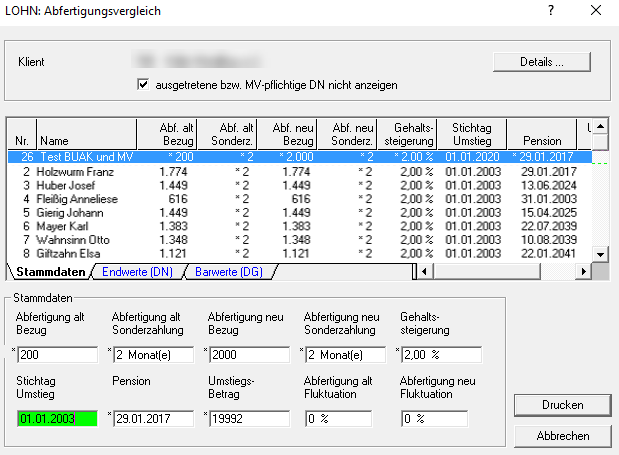
Task: Click Stichtag 01.01.2020 in selected row
Action: point(473,157)
